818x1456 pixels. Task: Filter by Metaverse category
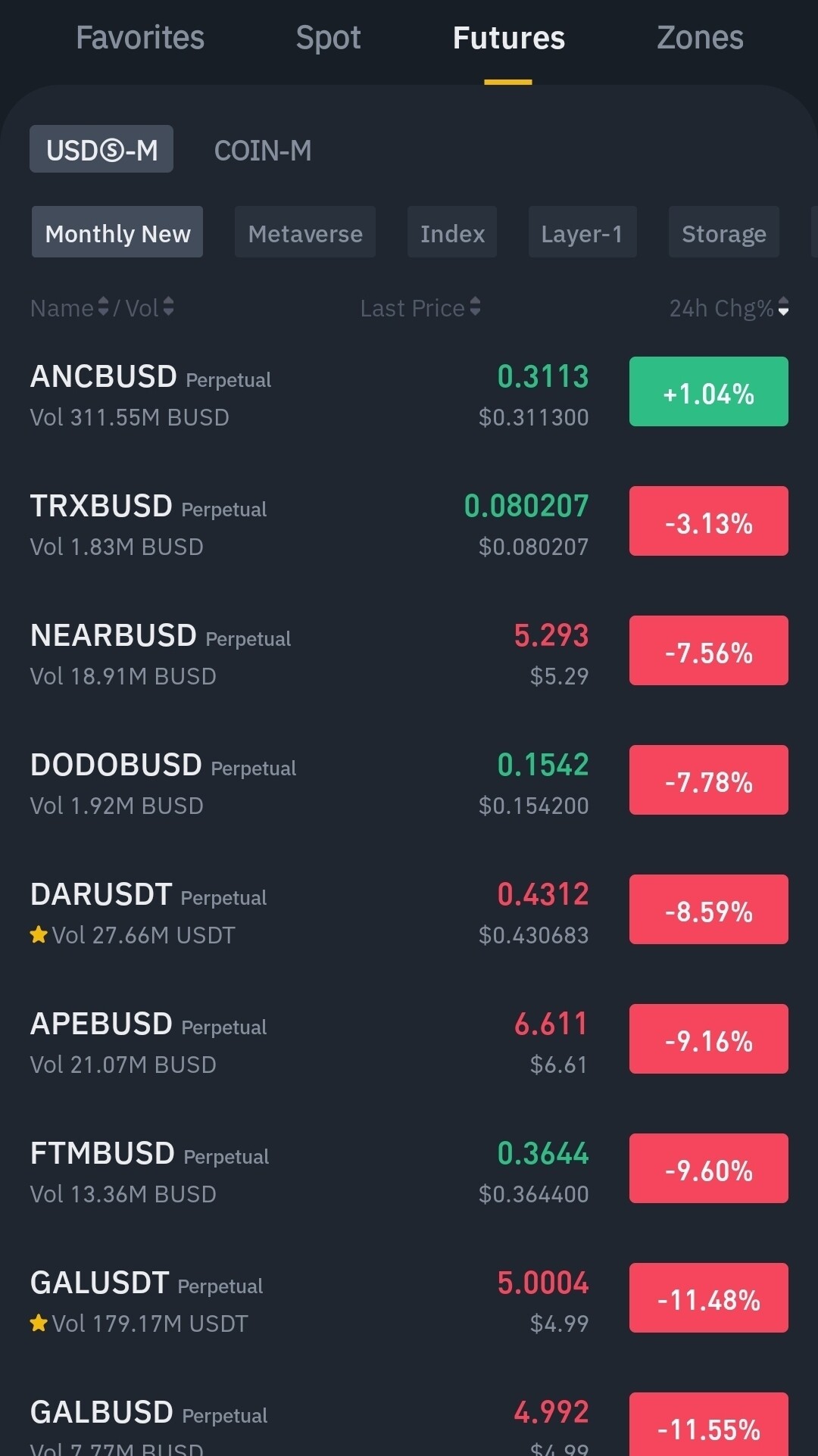(305, 233)
